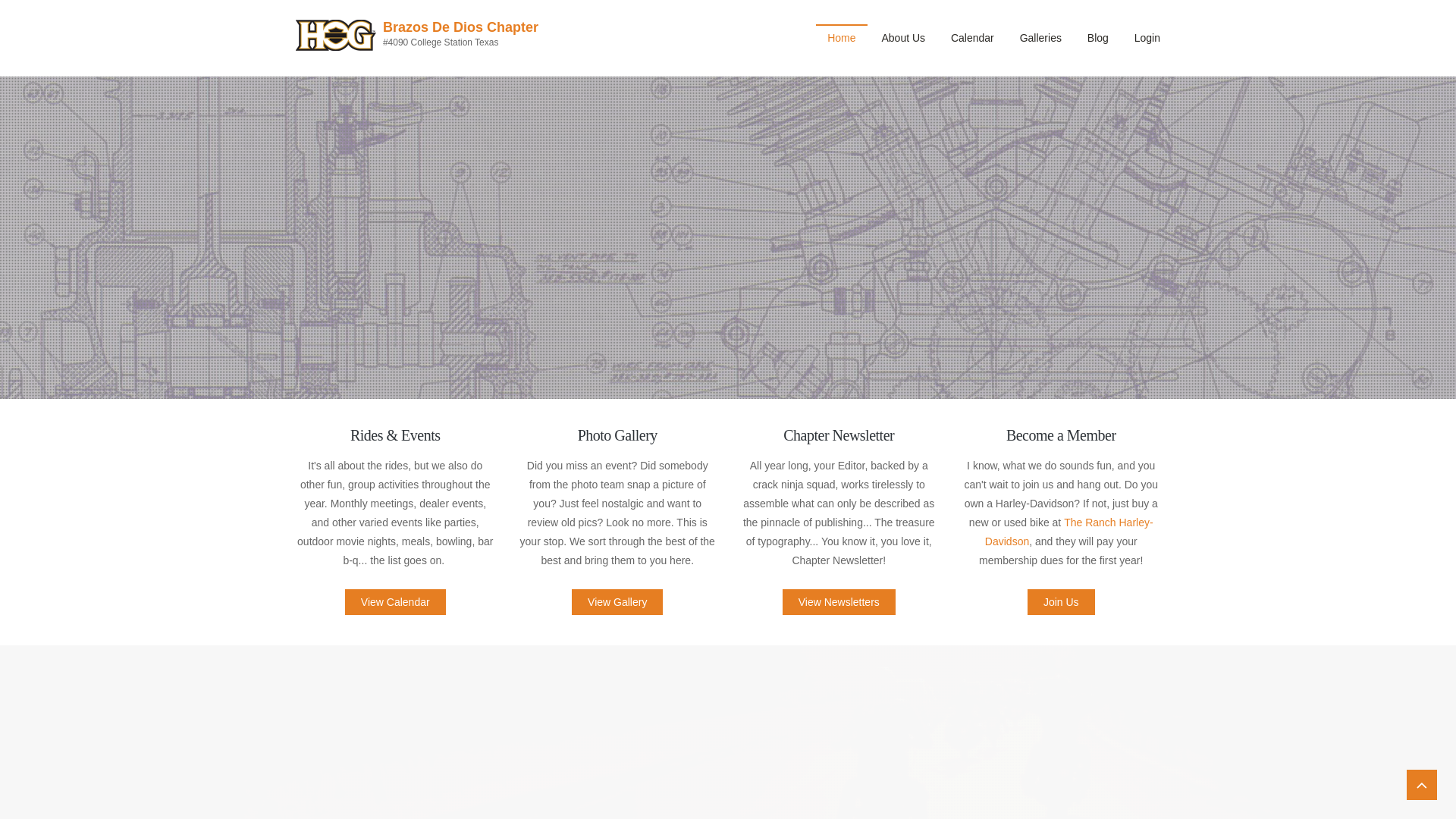Click the HOG logo icon
1456x819 pixels.
point(335,36)
